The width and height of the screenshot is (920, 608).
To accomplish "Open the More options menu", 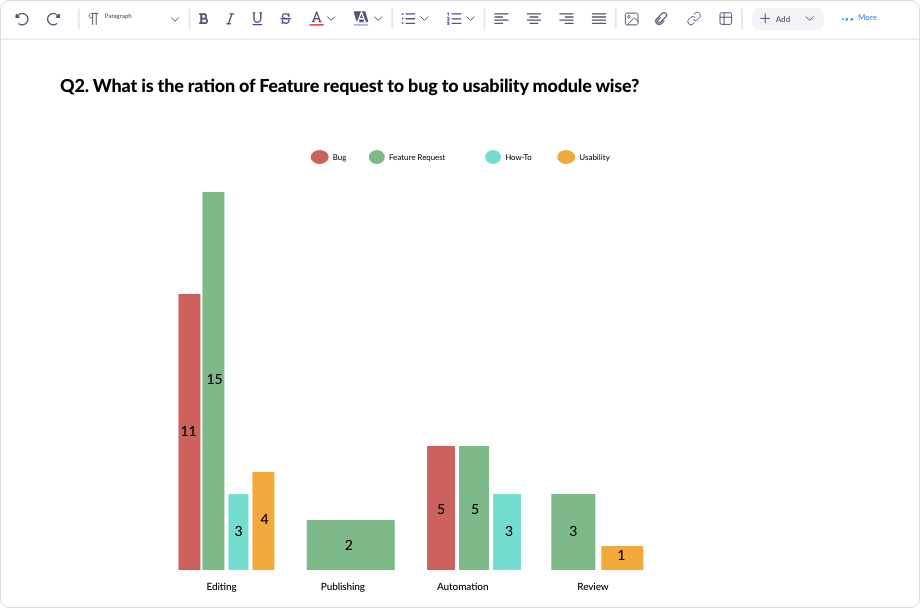I will coord(858,18).
